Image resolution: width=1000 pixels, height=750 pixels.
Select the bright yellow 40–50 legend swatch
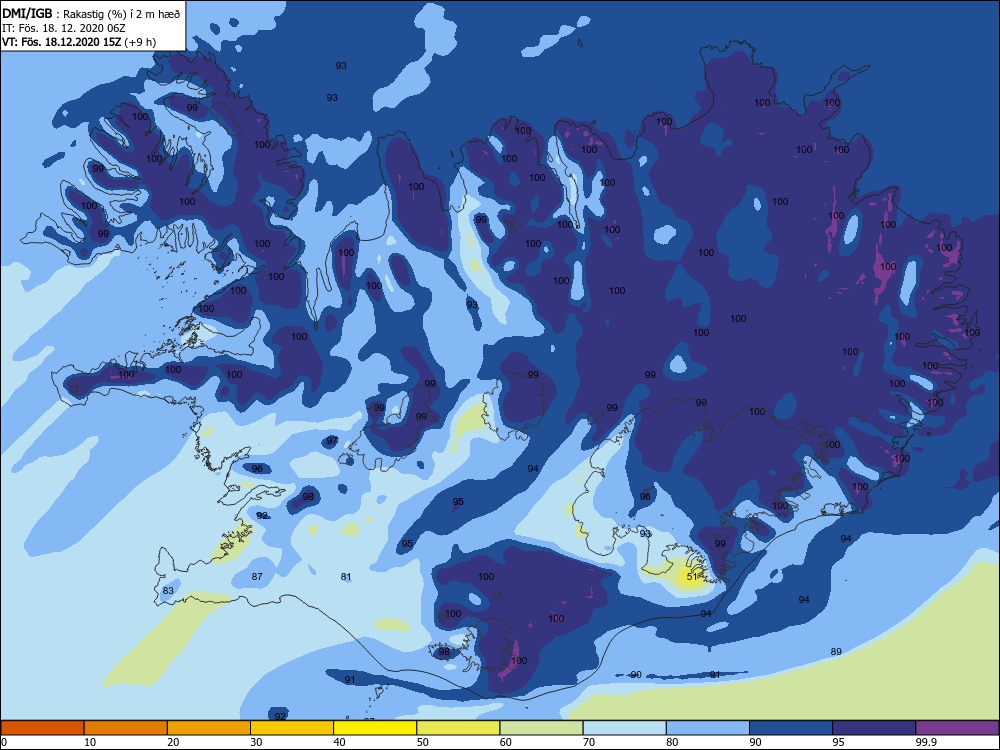[375, 728]
